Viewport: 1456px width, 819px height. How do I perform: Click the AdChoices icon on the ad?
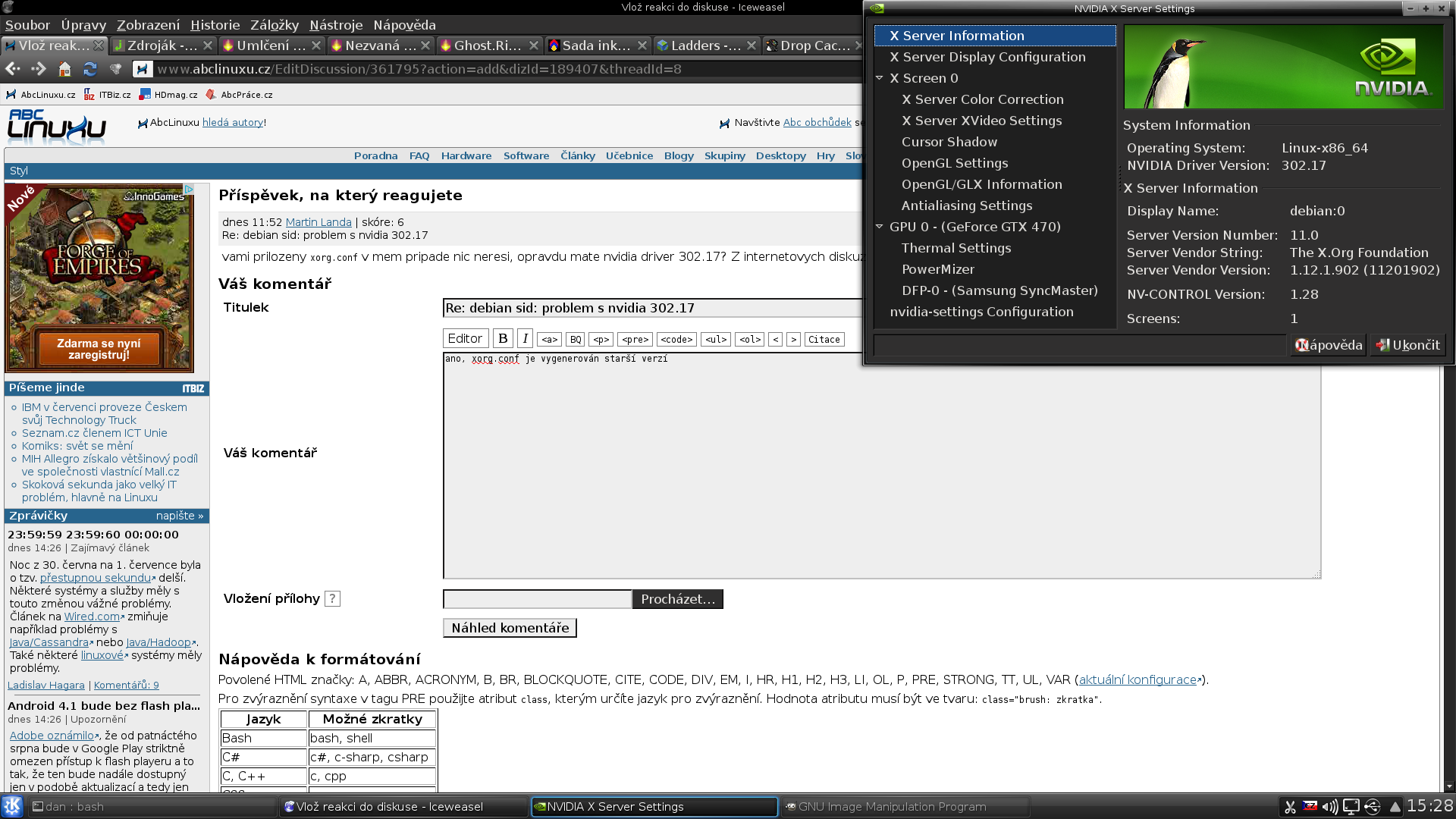(189, 189)
